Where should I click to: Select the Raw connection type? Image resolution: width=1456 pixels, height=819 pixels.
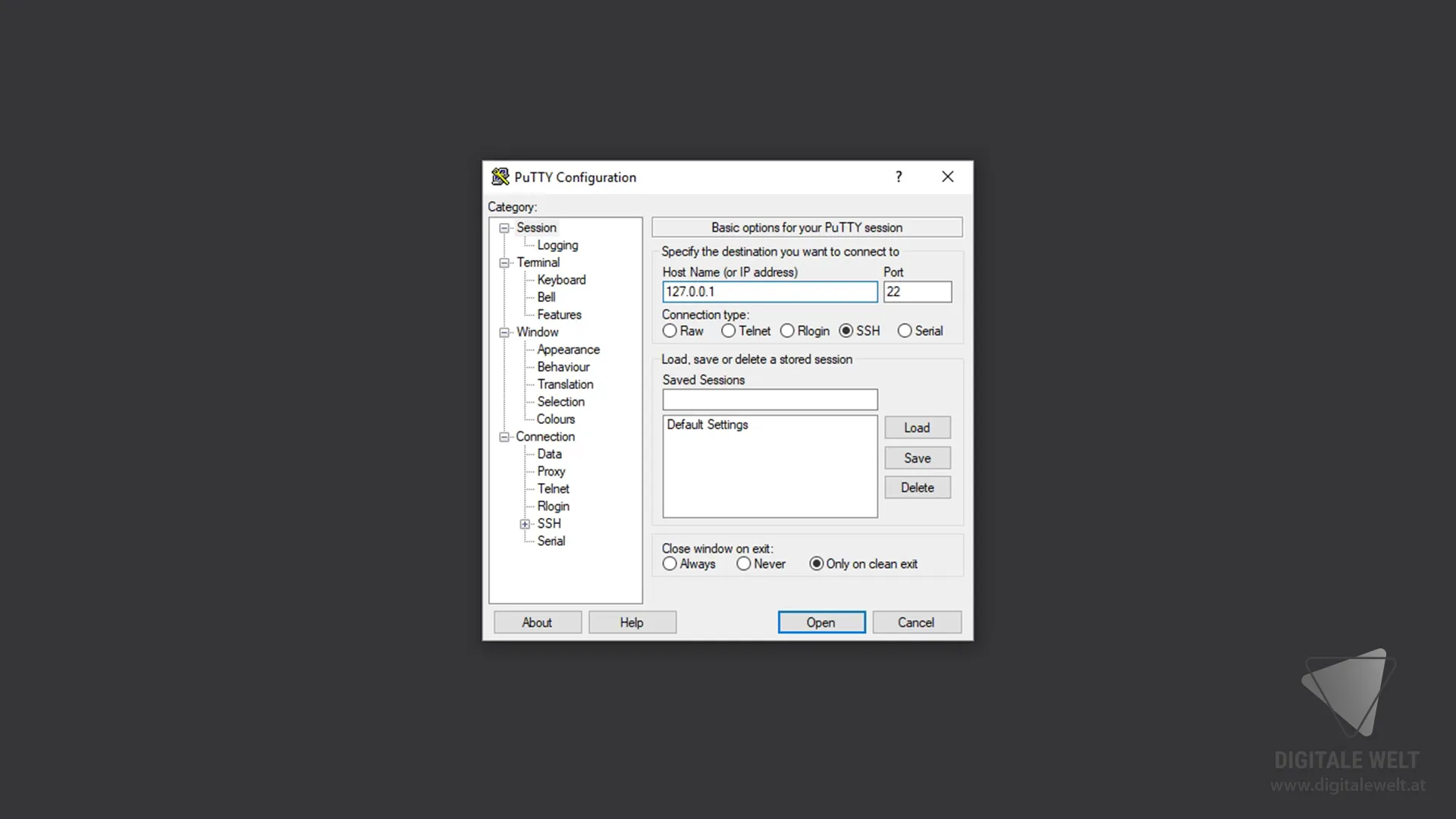click(682, 331)
